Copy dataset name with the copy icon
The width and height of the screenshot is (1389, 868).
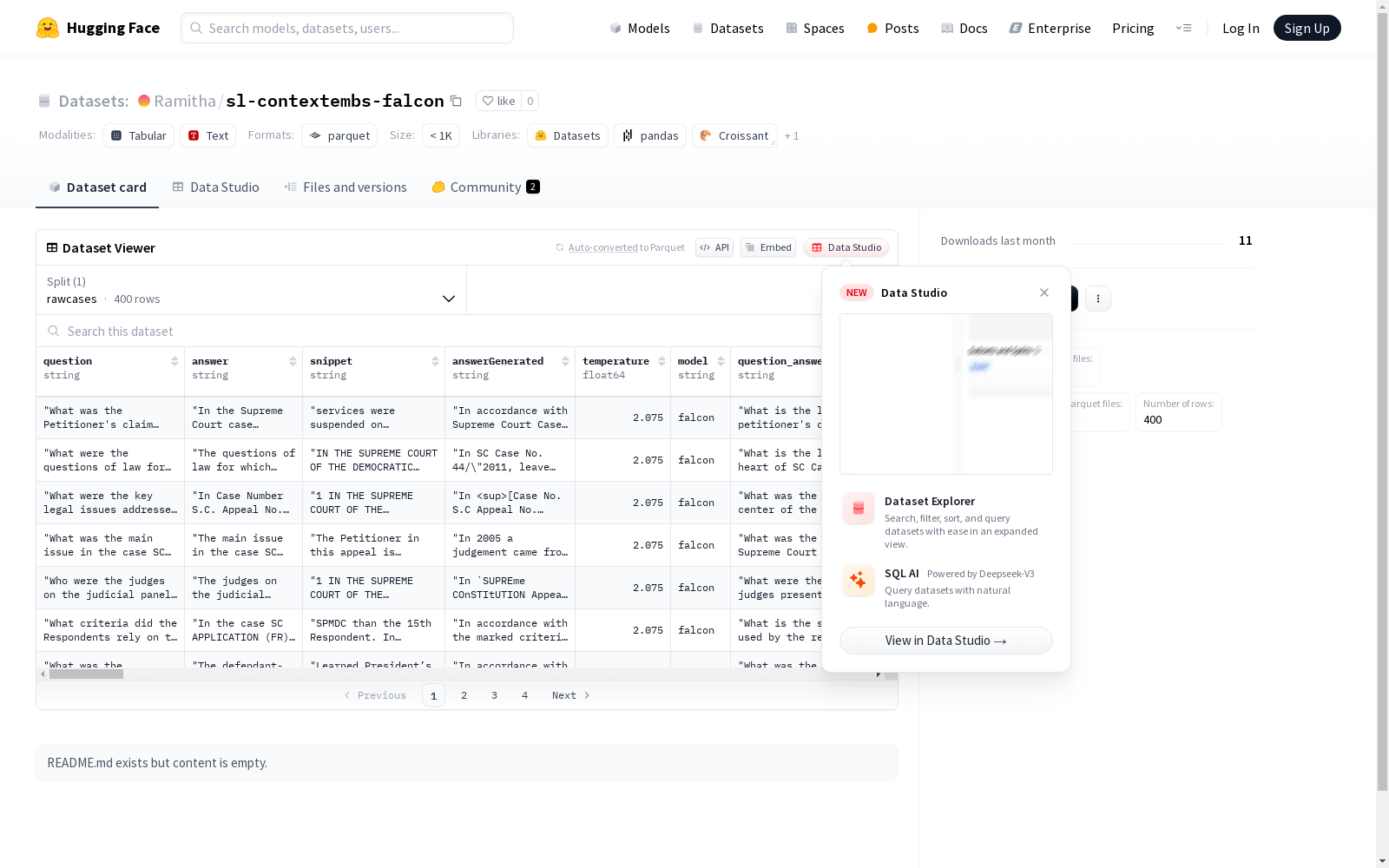click(x=456, y=101)
